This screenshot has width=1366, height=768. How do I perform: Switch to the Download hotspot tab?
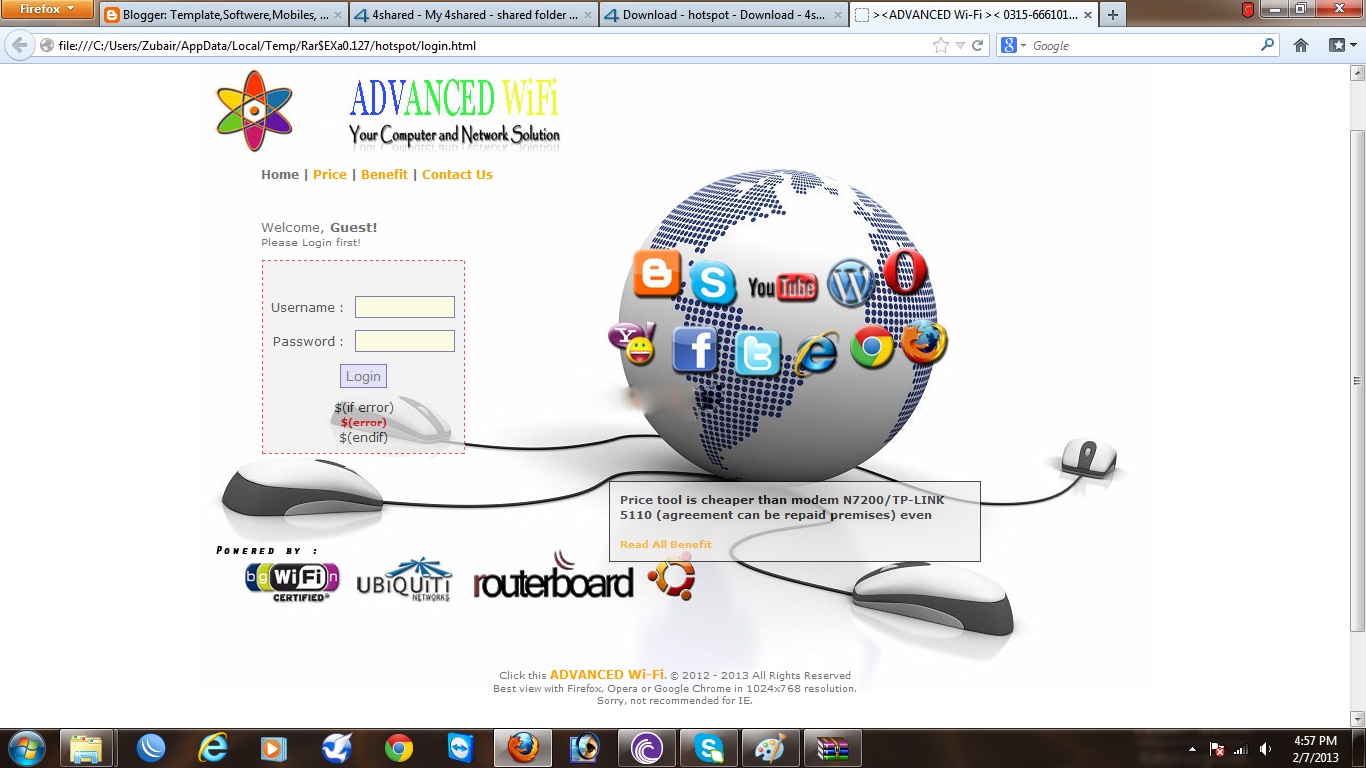[x=724, y=15]
